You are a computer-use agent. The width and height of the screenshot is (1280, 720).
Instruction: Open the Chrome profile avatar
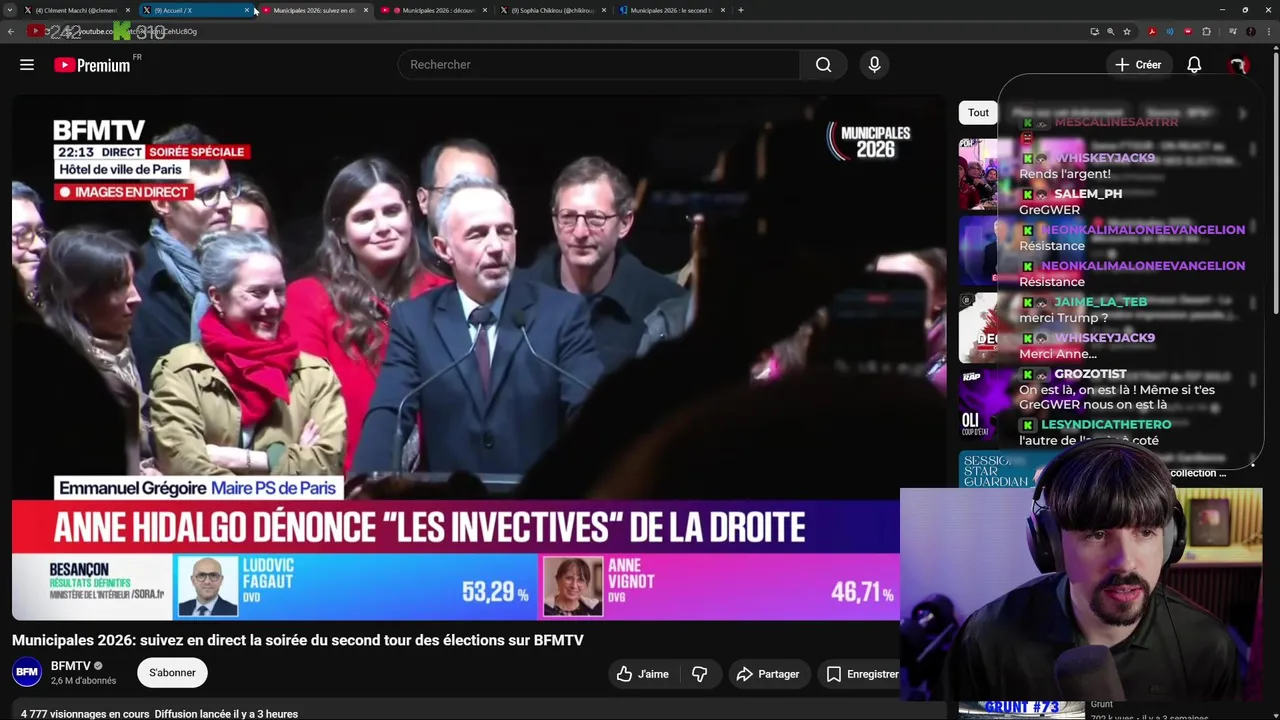[x=1250, y=31]
